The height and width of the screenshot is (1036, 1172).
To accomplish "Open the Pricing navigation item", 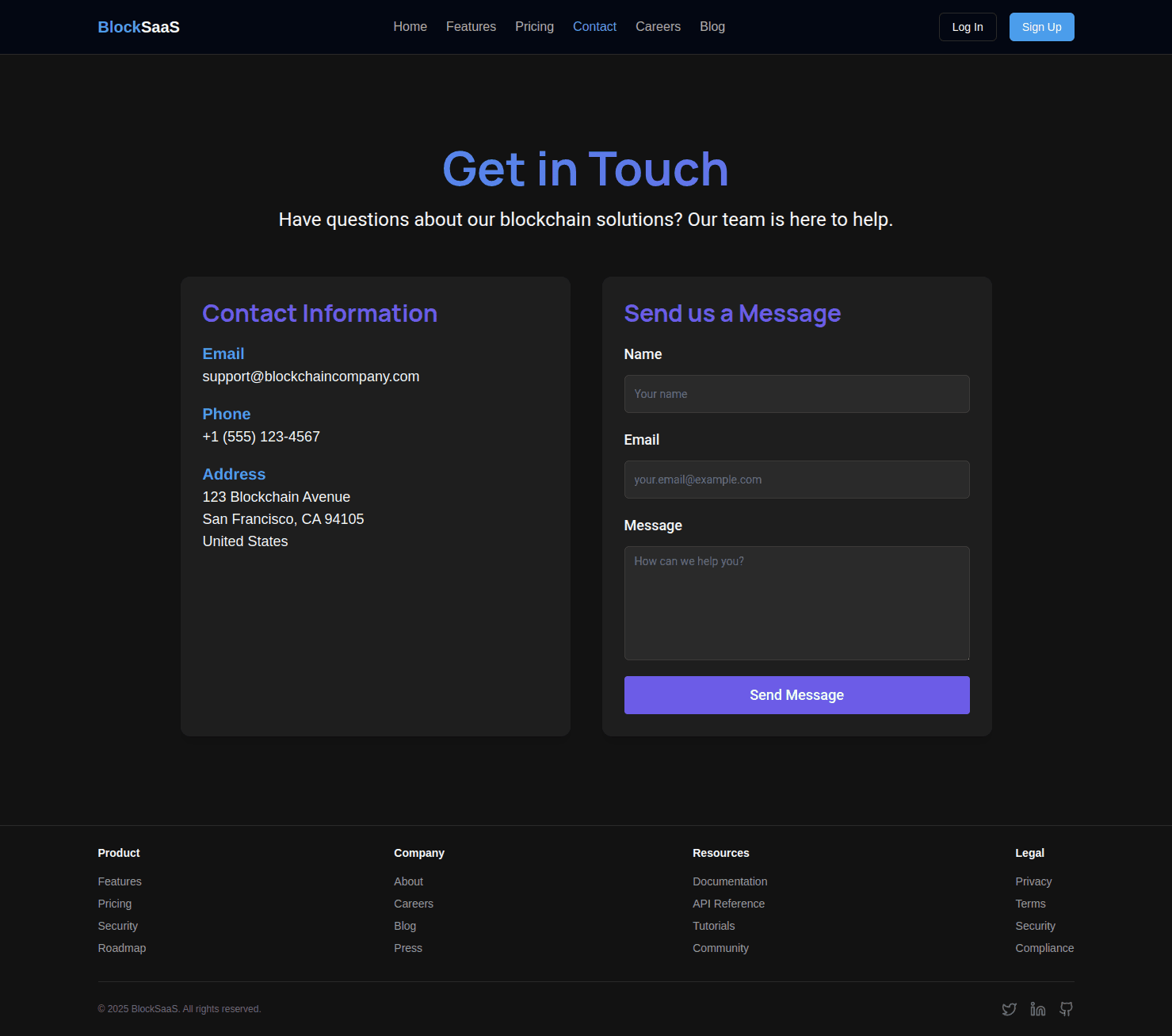I will [x=534, y=26].
